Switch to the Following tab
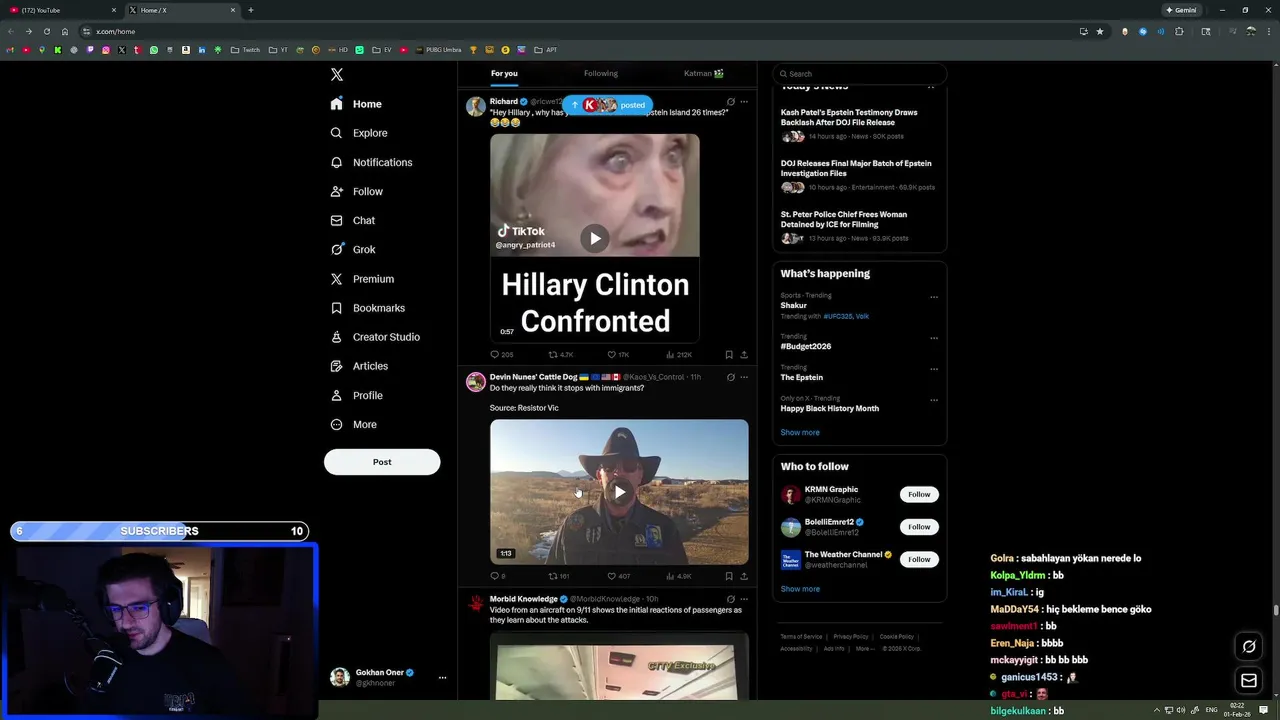 pyautogui.click(x=601, y=73)
